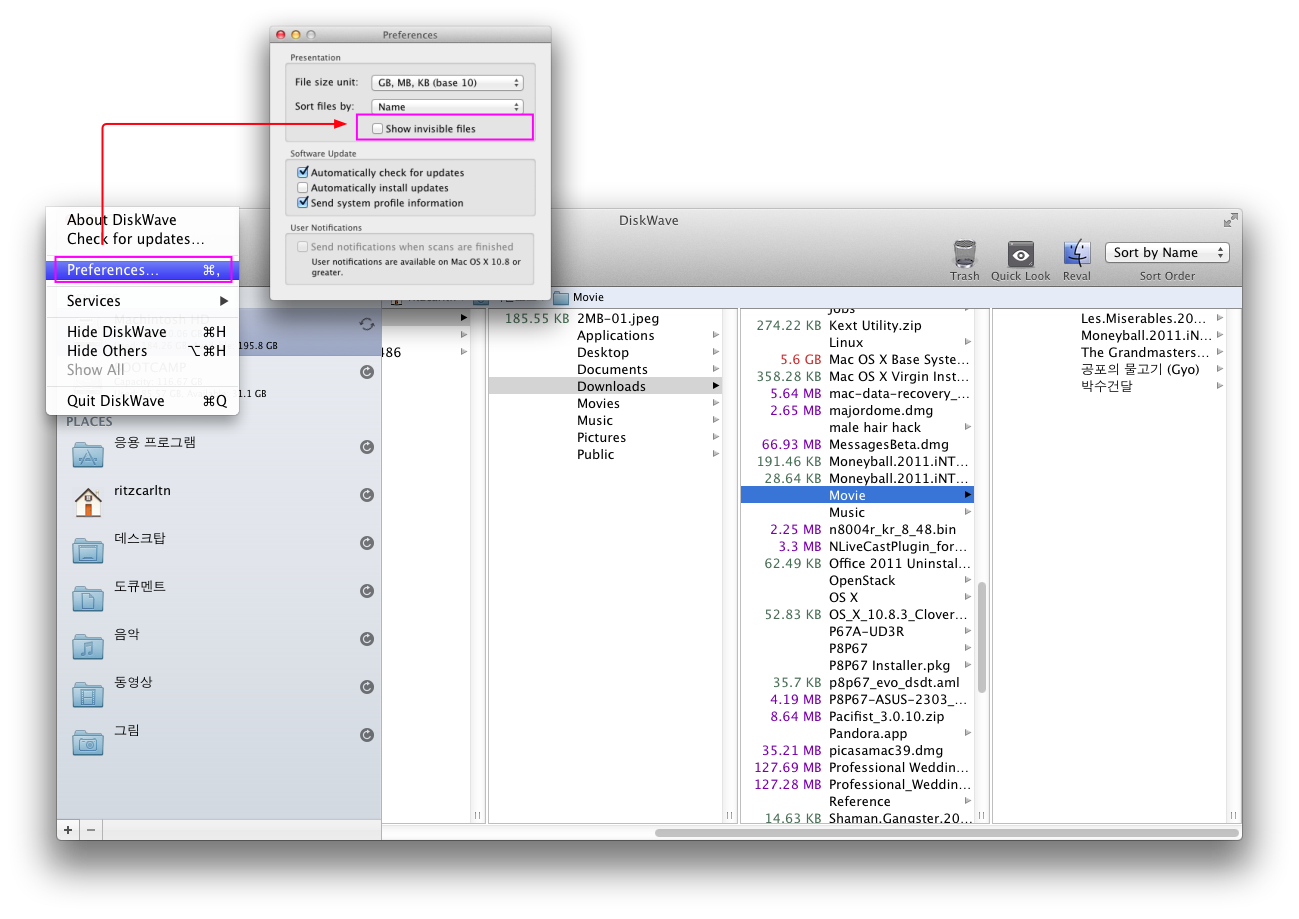The image size is (1299, 919).
Task: Select the Downloads folder row
Action: coord(606,387)
